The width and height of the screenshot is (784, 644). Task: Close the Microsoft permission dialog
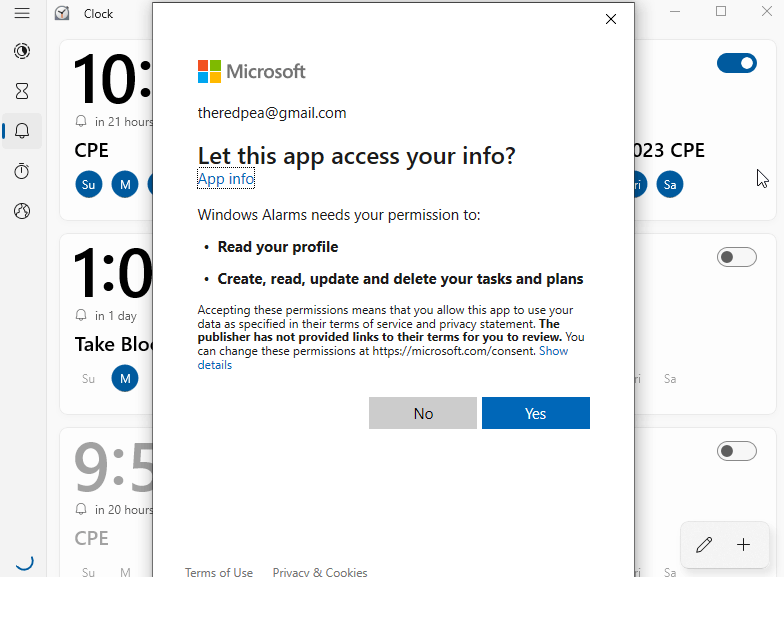[610, 20]
